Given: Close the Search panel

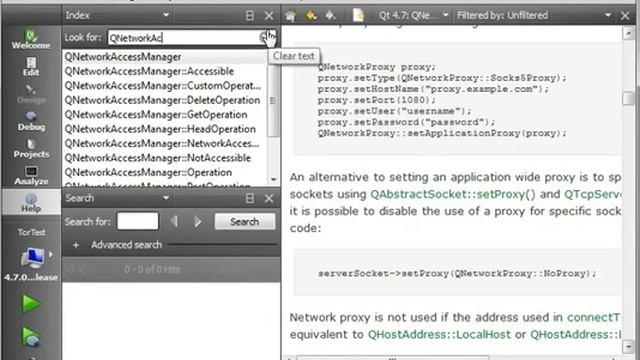Looking at the screenshot, I should pos(269,198).
